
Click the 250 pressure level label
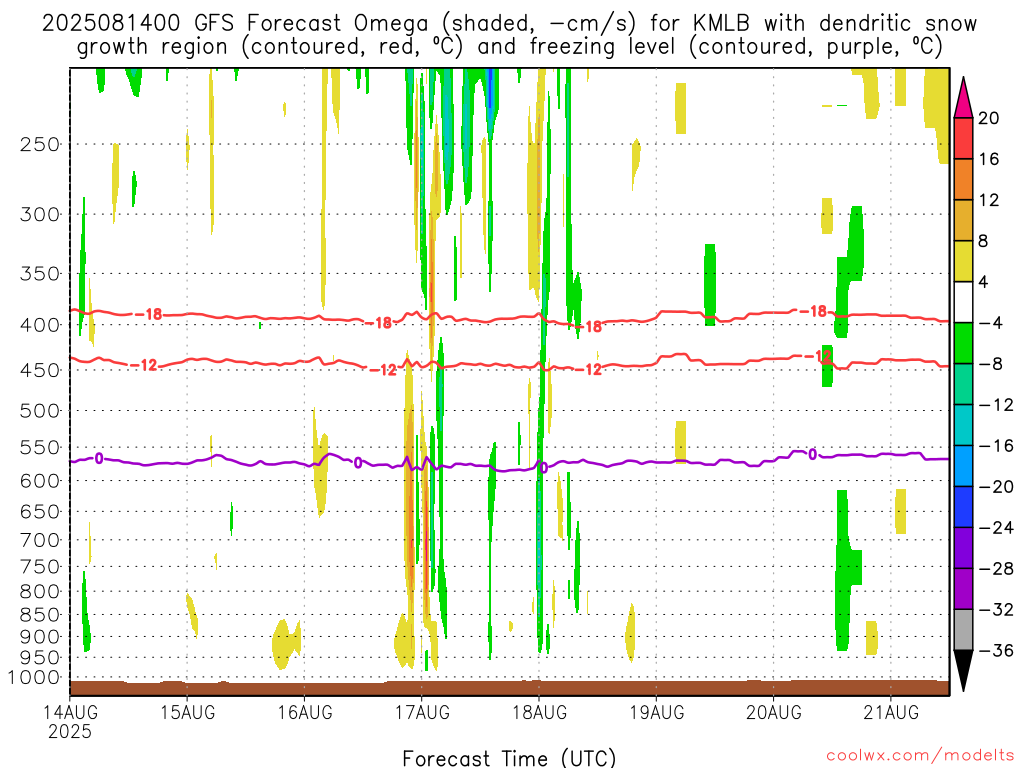click(40, 144)
